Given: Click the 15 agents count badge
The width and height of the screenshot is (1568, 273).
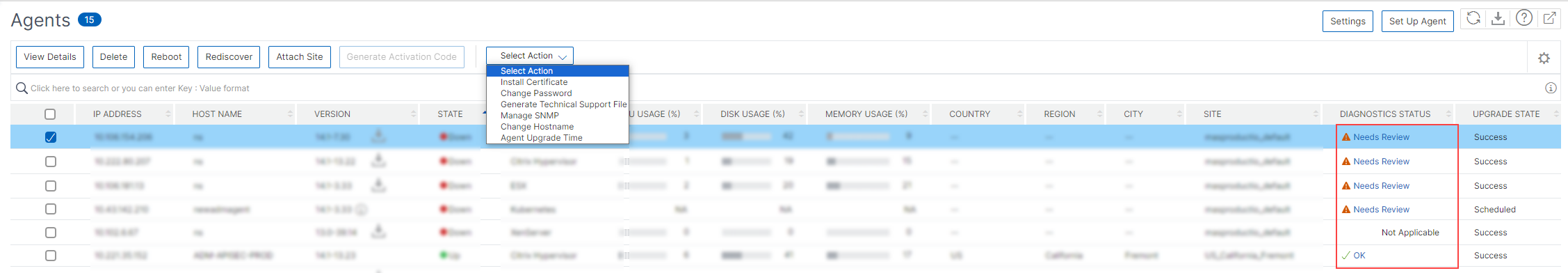Looking at the screenshot, I should point(90,19).
